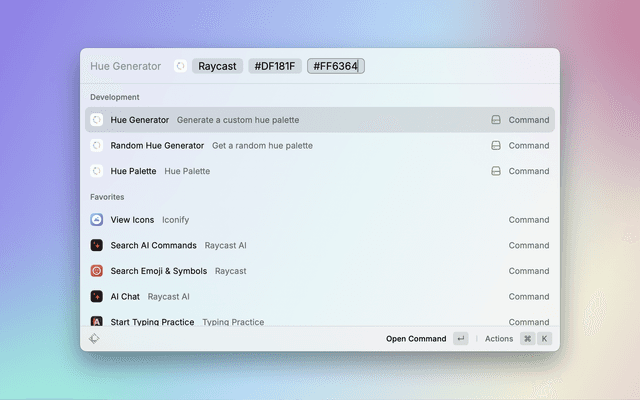Click the Hue Generator row icon

[97, 120]
